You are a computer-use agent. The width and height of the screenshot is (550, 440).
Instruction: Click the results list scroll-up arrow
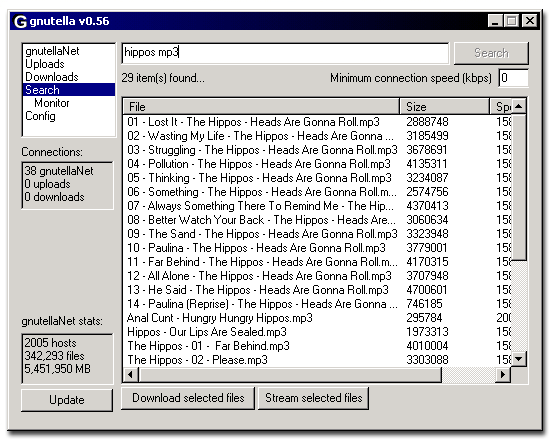[519, 106]
